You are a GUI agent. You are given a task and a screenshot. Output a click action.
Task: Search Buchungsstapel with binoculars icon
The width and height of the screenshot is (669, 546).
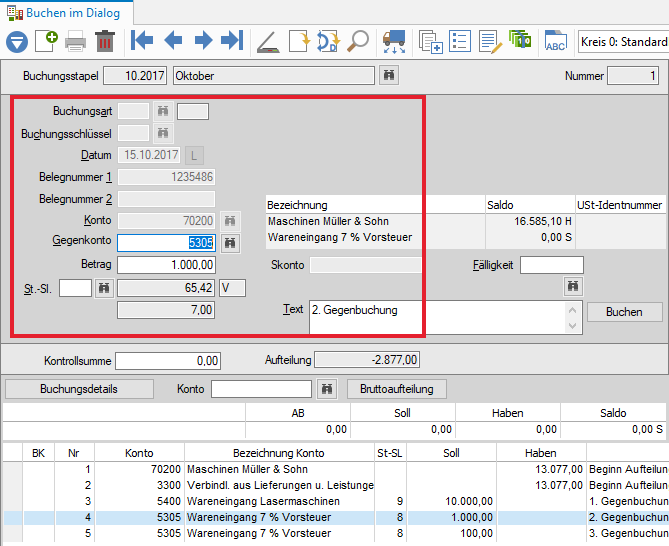click(389, 76)
